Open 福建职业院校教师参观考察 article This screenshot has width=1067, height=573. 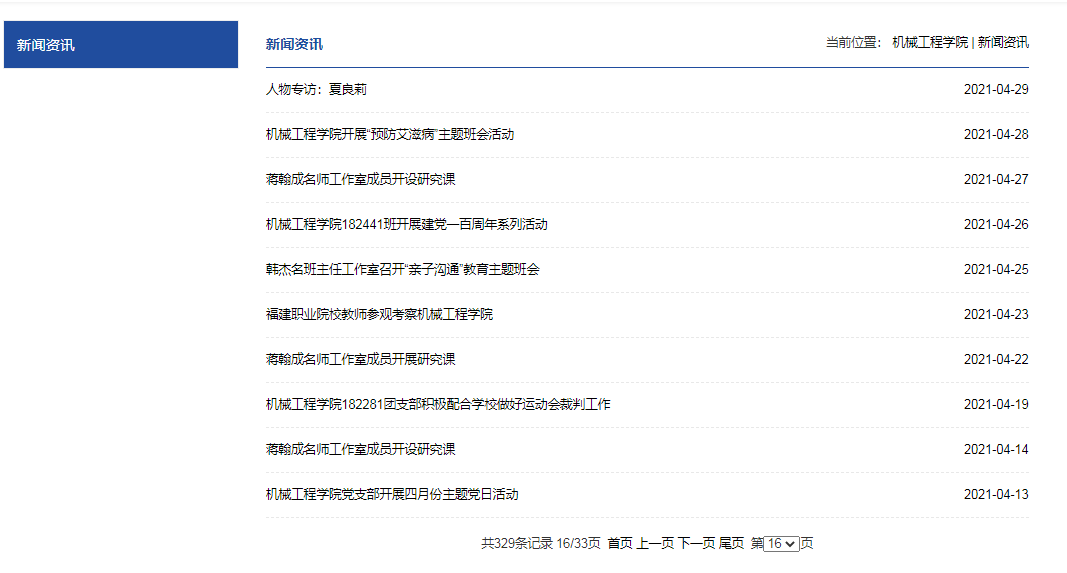tap(379, 315)
